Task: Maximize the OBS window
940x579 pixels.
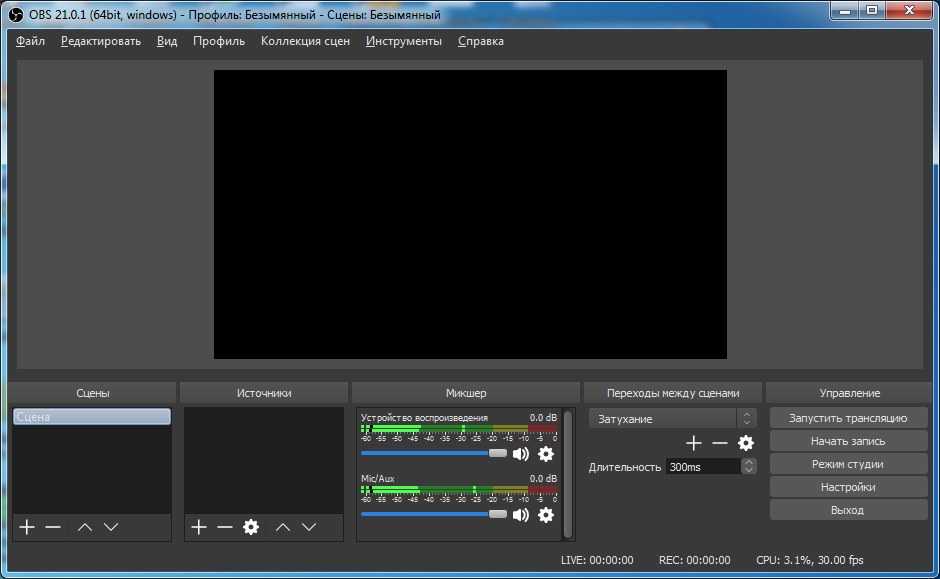Action: point(872,11)
